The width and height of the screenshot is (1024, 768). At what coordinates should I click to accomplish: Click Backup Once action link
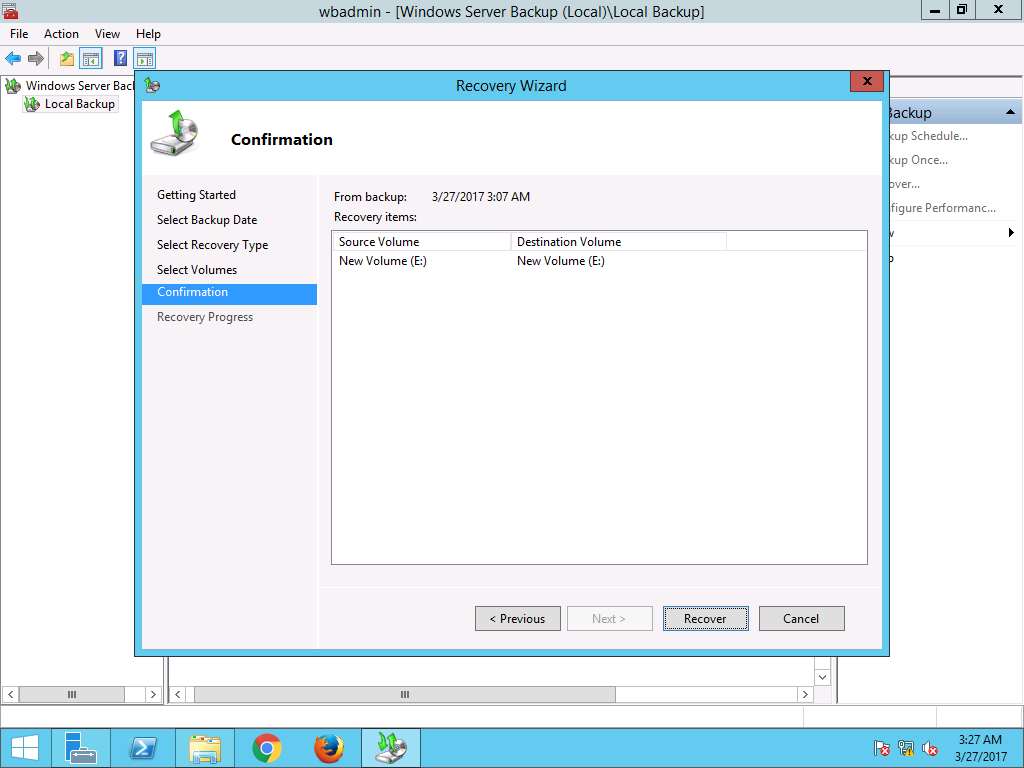918,160
